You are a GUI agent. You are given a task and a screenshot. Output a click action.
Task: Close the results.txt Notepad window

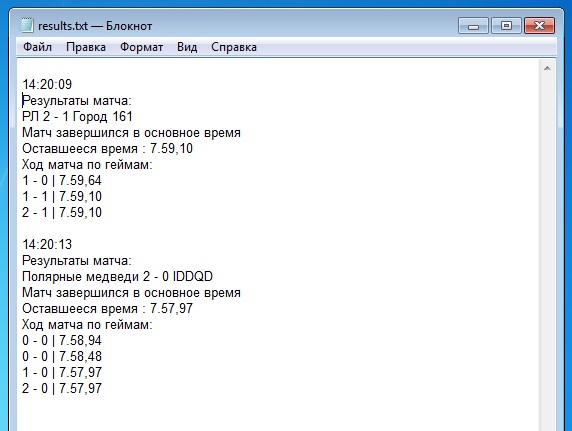pyautogui.click(x=539, y=26)
